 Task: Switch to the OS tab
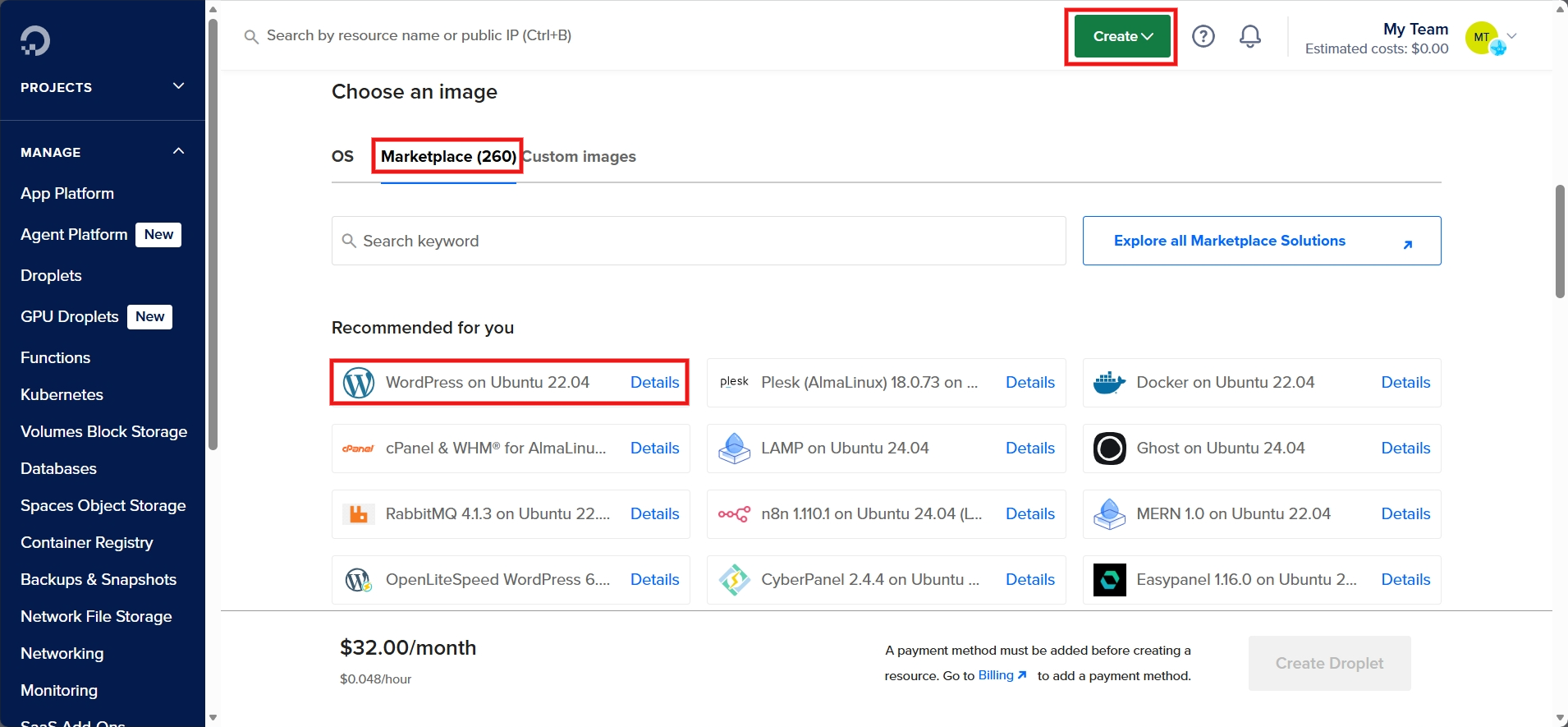342,156
